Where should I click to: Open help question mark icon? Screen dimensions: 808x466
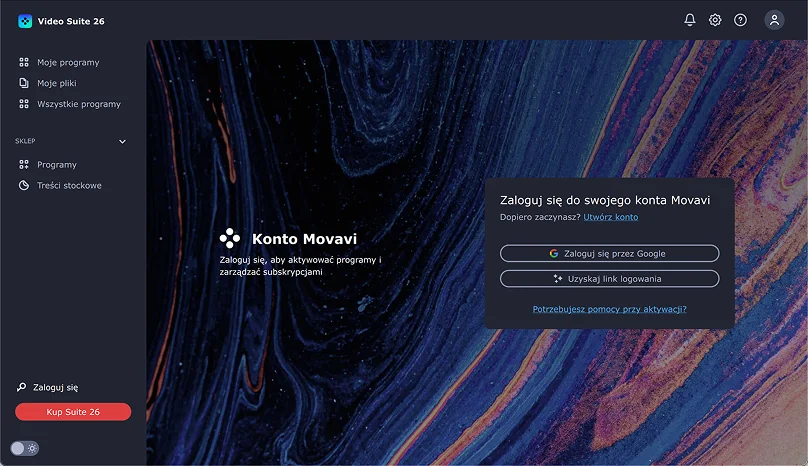pos(740,20)
